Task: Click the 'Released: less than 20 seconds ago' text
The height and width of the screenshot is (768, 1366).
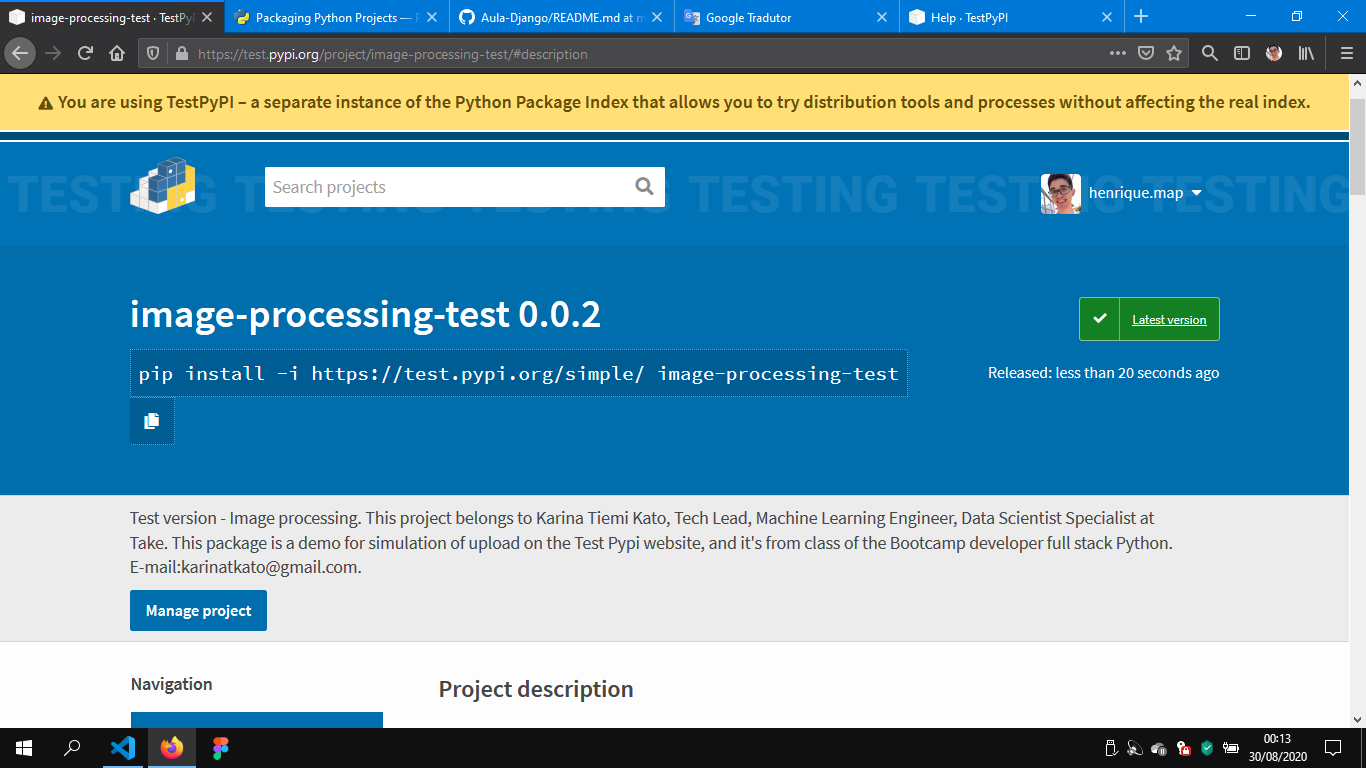Action: click(x=1103, y=373)
